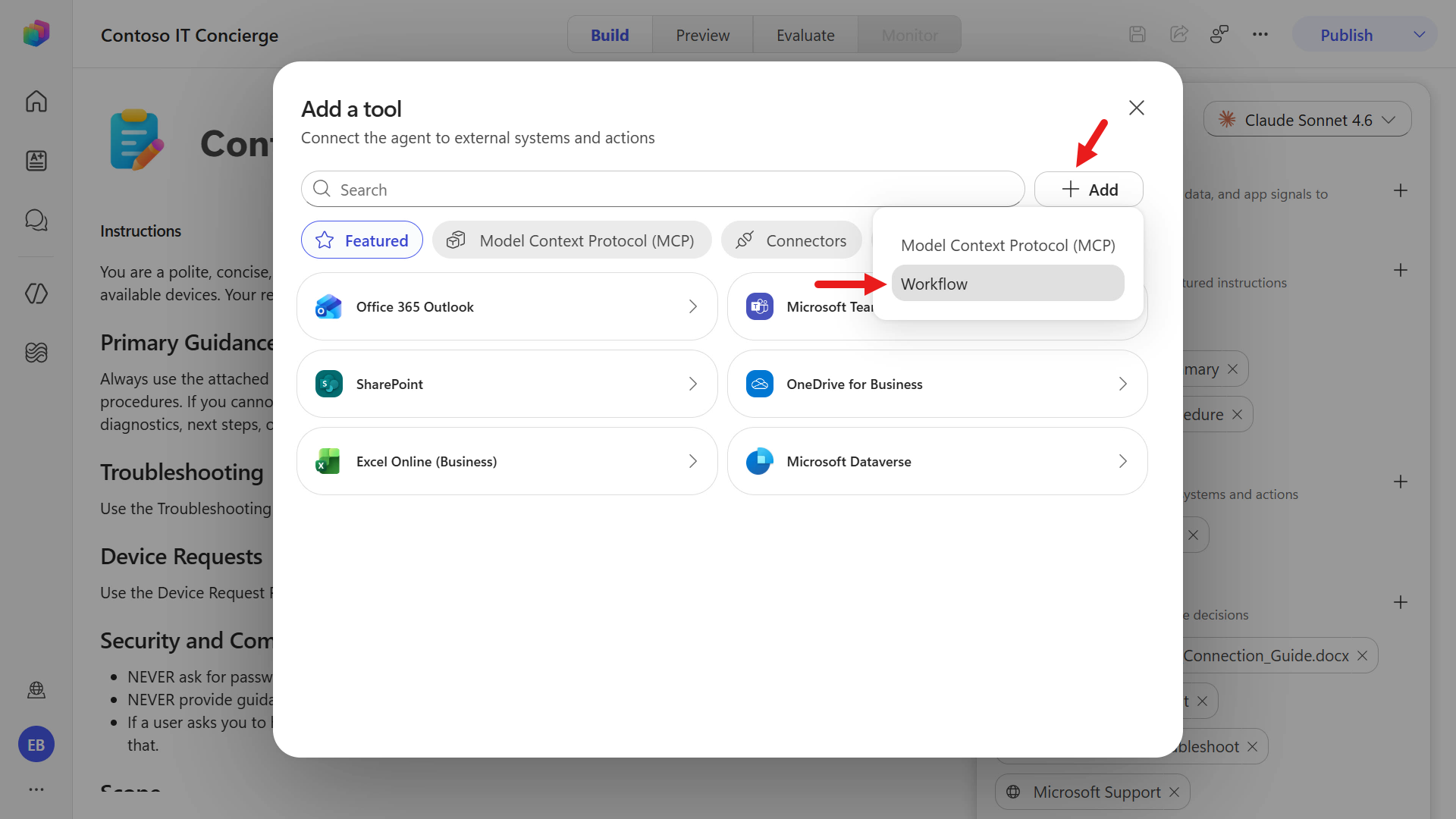Click the save icon in top toolbar
Image resolution: width=1456 pixels, height=819 pixels.
[x=1137, y=34]
